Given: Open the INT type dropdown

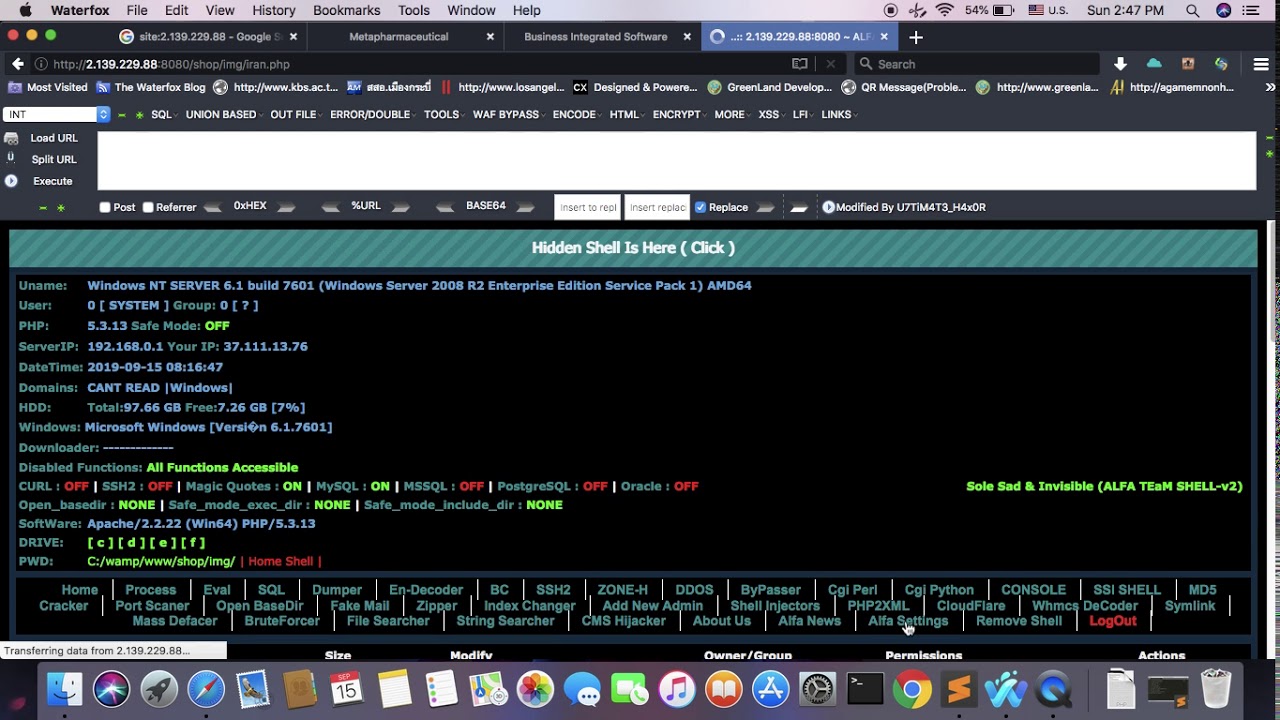Looking at the screenshot, I should click(56, 115).
